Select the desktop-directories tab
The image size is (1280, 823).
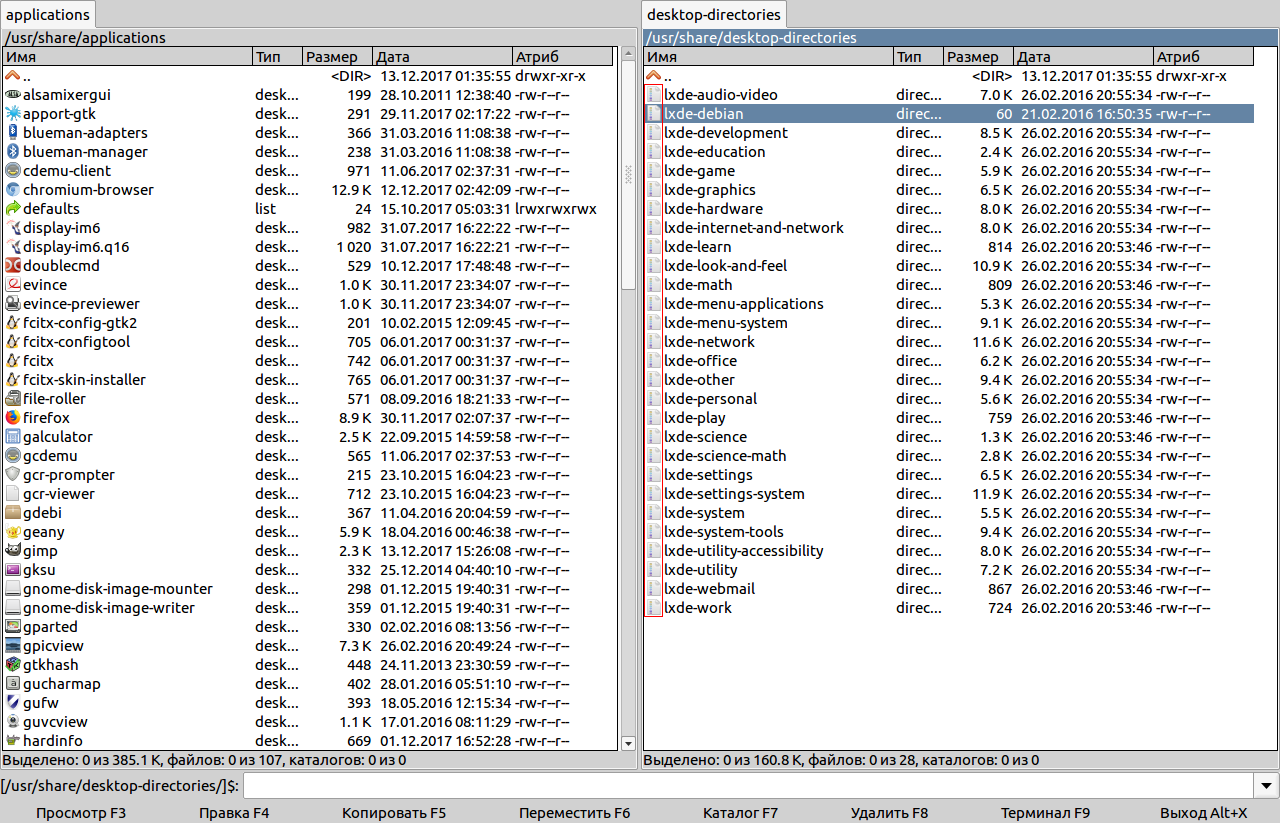click(713, 15)
